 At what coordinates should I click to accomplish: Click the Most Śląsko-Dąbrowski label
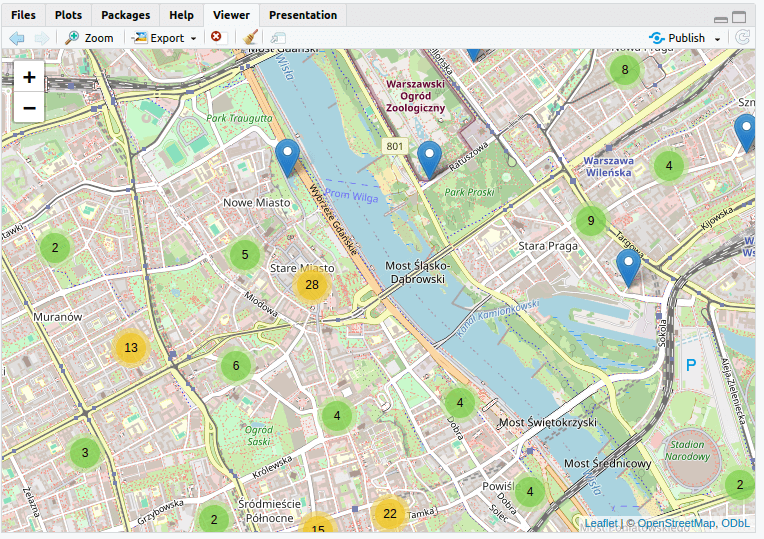click(418, 272)
